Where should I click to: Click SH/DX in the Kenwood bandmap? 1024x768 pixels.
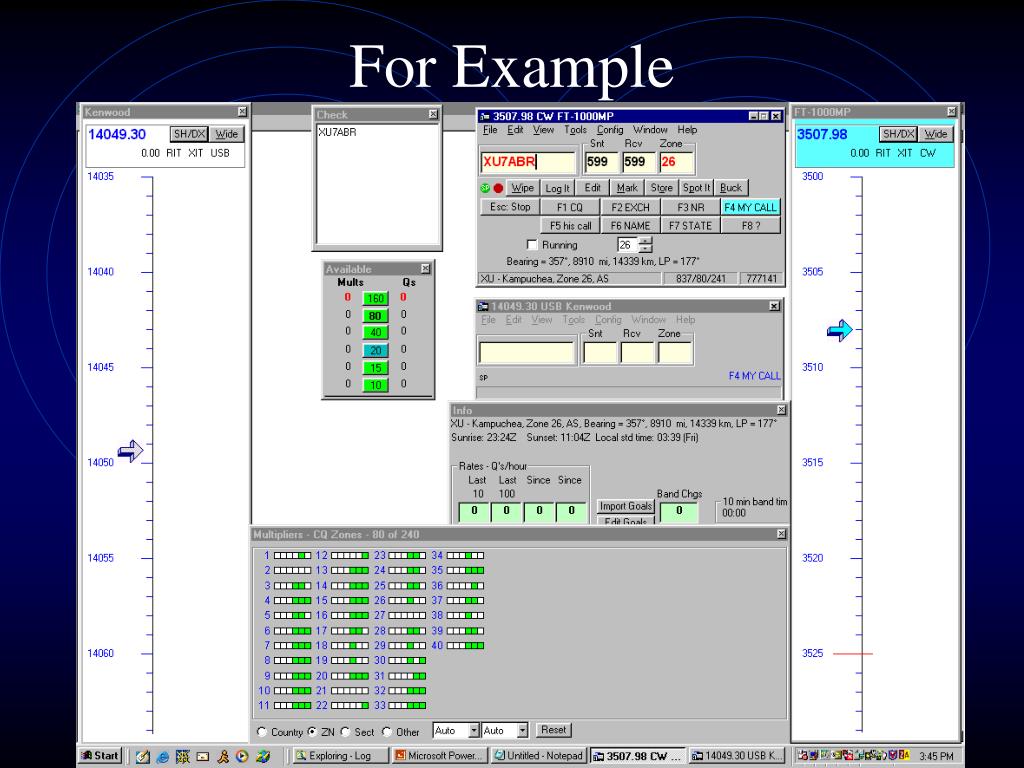[x=189, y=134]
